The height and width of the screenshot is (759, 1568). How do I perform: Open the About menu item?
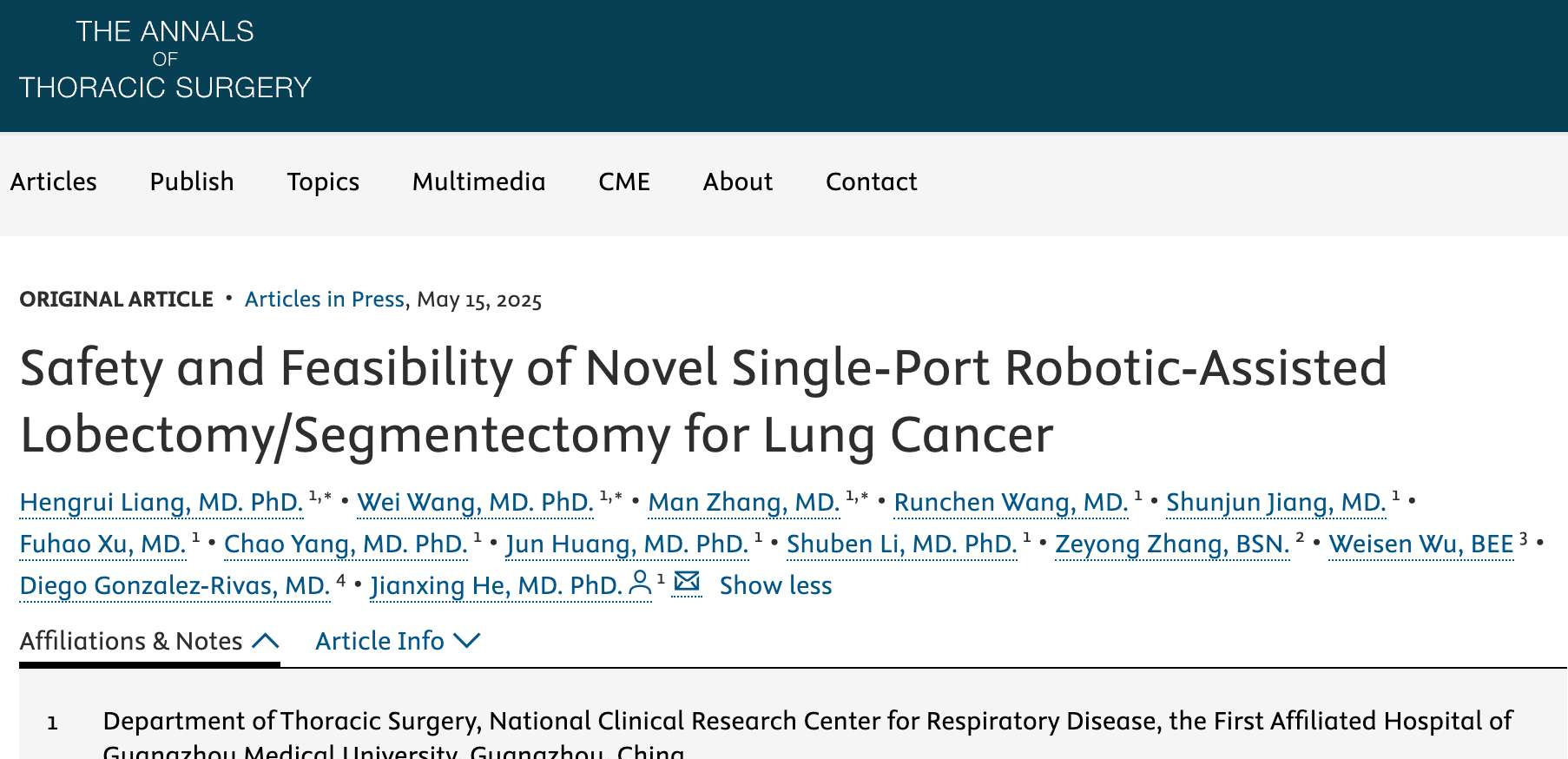click(x=738, y=181)
